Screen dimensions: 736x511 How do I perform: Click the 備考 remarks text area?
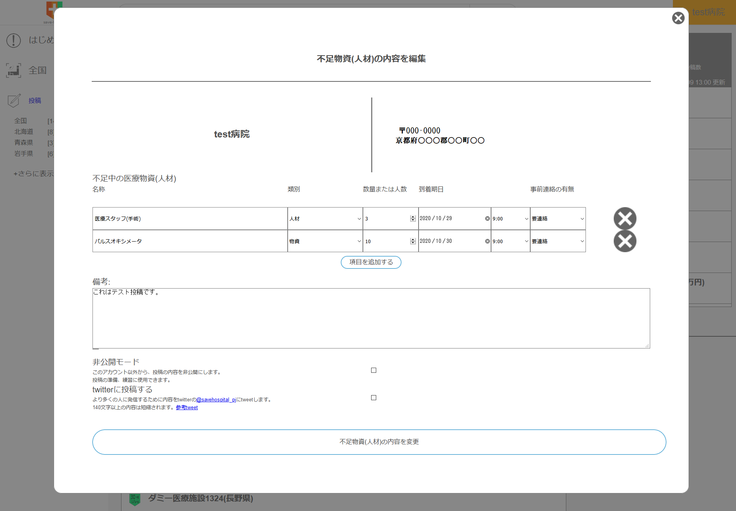pos(371,319)
